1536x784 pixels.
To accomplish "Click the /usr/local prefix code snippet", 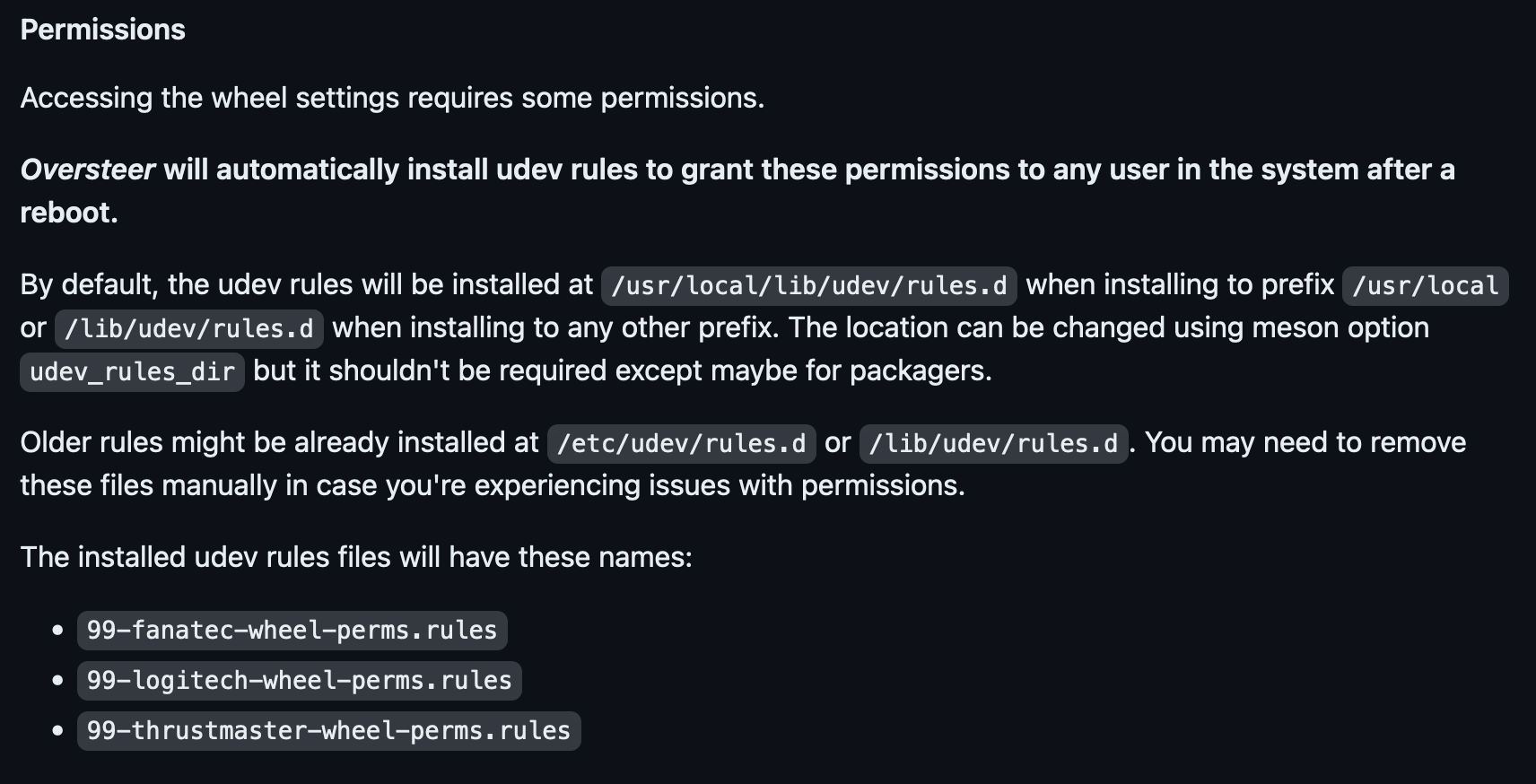I will point(1425,285).
